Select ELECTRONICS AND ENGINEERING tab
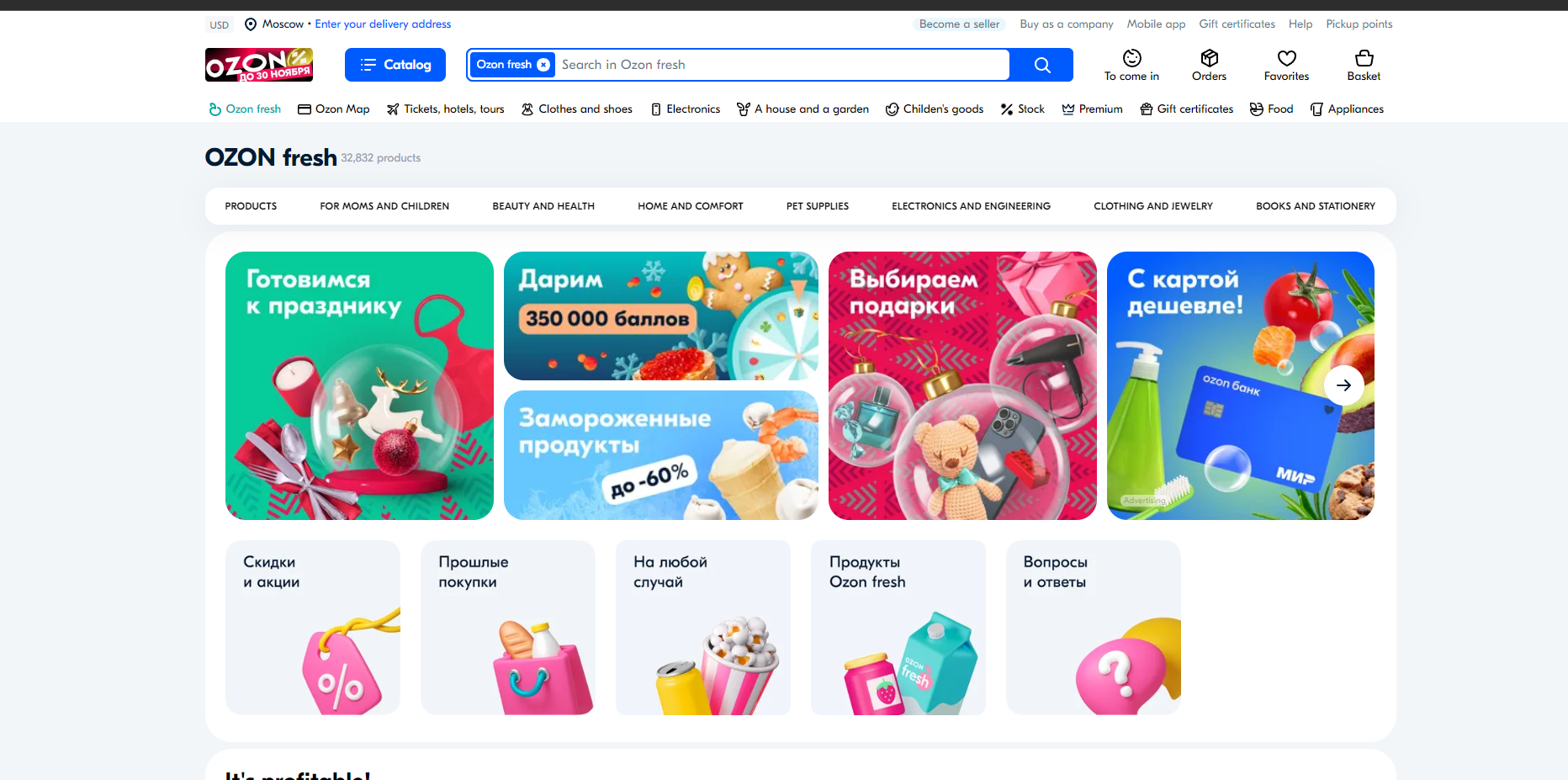Viewport: 1568px width, 780px height. (x=971, y=206)
